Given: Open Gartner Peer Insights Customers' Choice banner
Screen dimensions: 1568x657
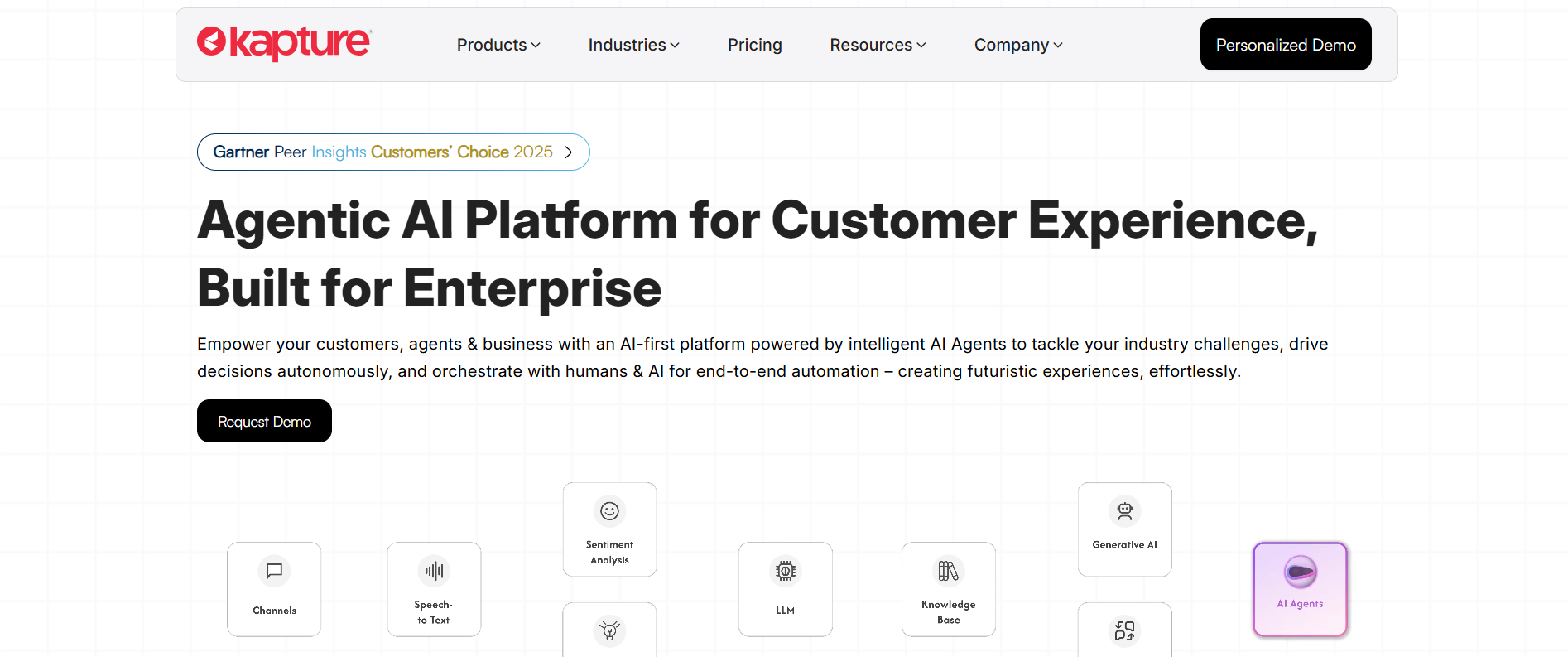Looking at the screenshot, I should click(382, 152).
